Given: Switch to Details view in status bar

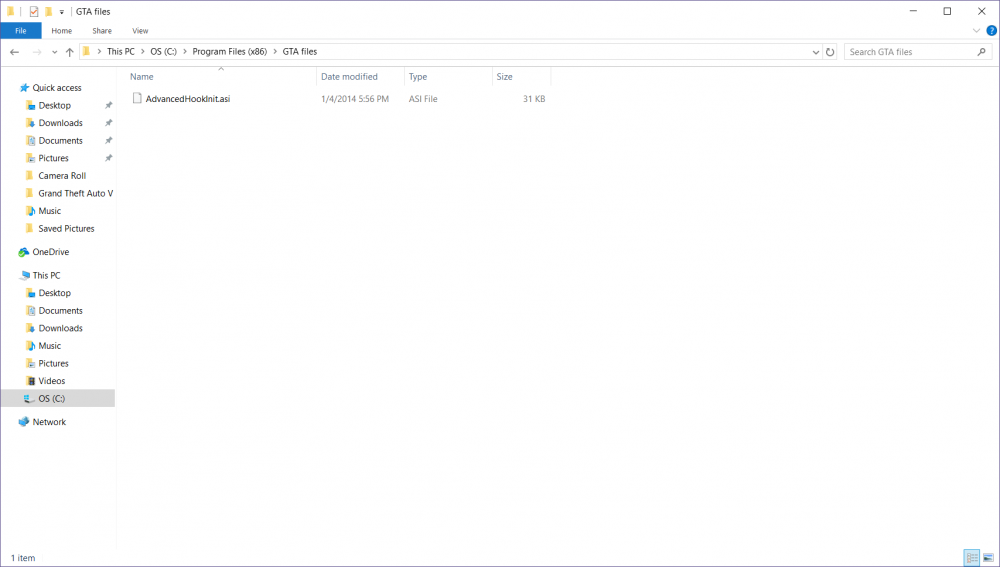Looking at the screenshot, I should 971,557.
